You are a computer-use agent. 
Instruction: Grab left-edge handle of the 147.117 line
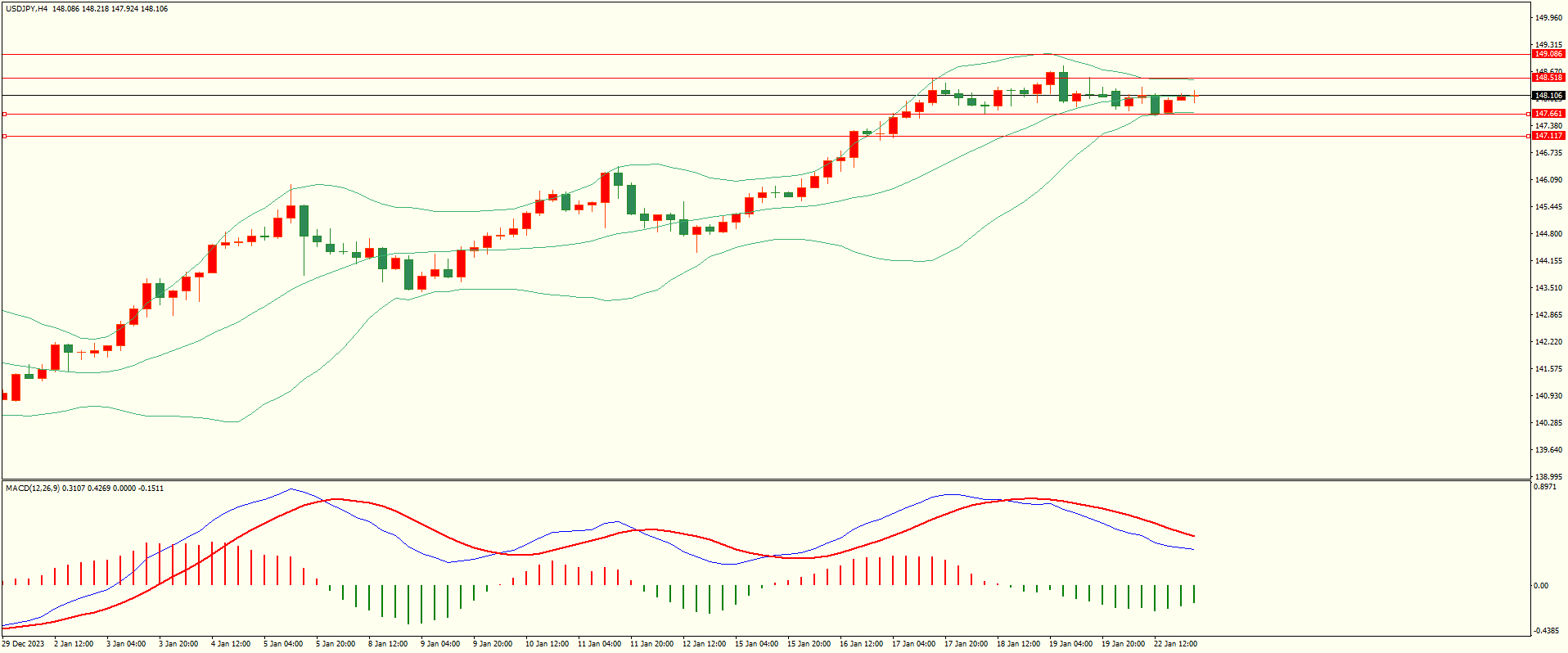tap(4, 136)
